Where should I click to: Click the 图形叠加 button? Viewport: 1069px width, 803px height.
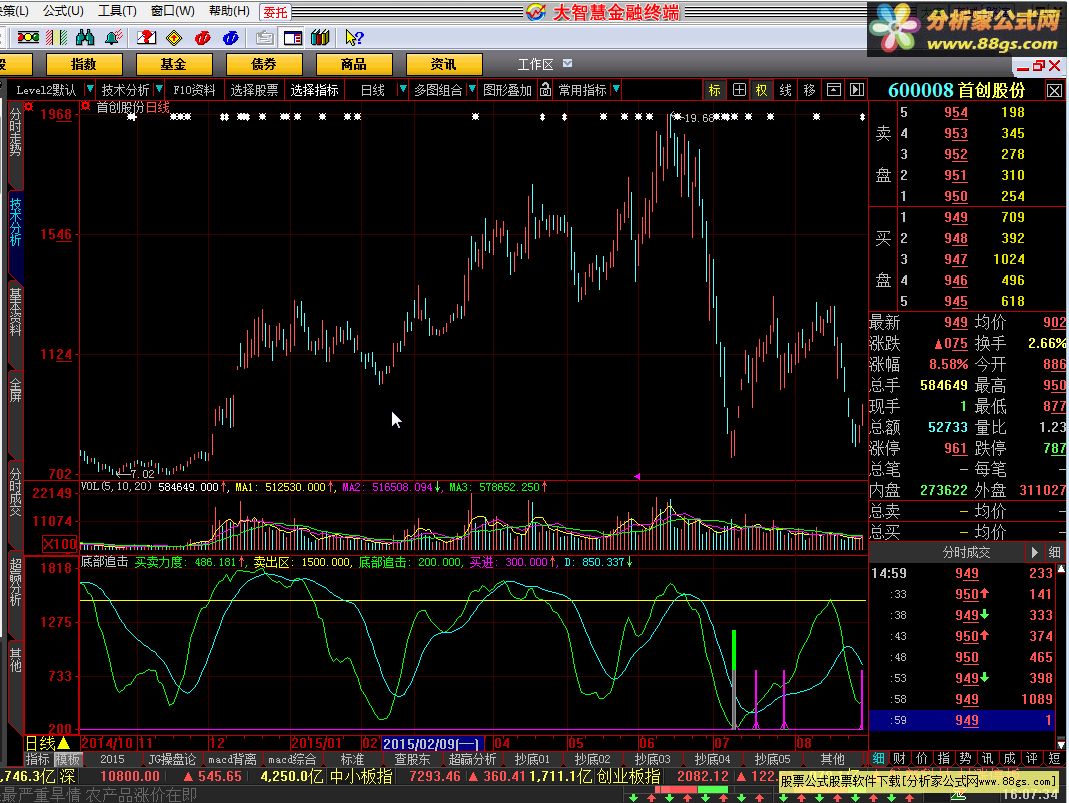click(x=507, y=89)
